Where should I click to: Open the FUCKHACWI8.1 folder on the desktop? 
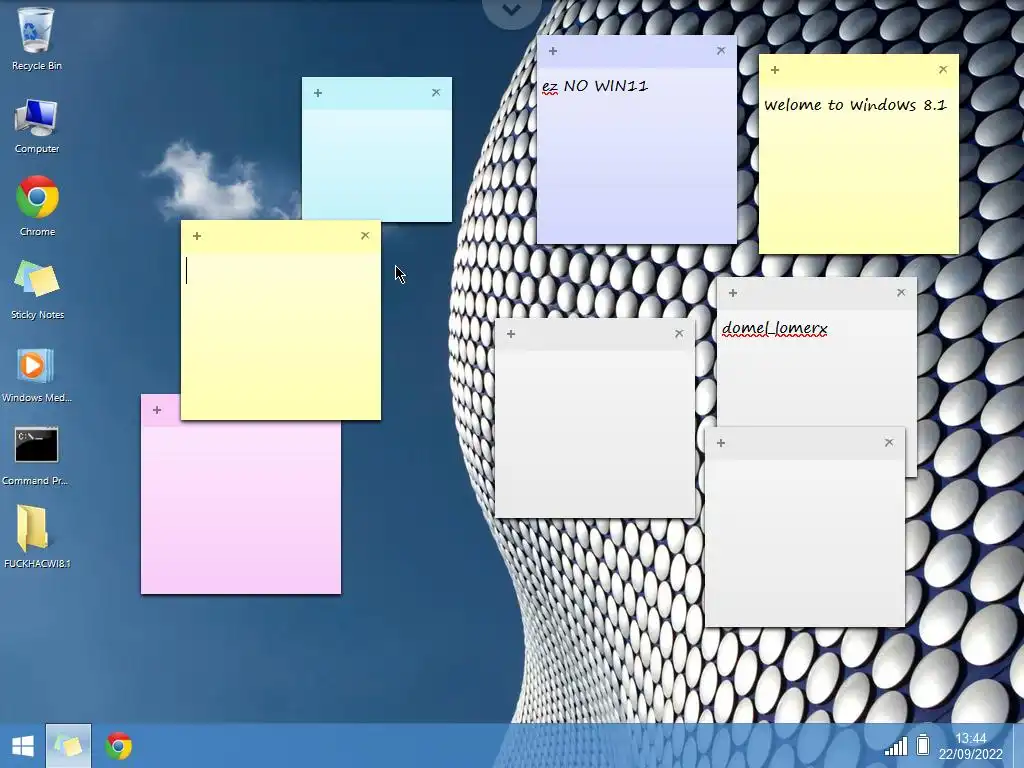tap(37, 536)
